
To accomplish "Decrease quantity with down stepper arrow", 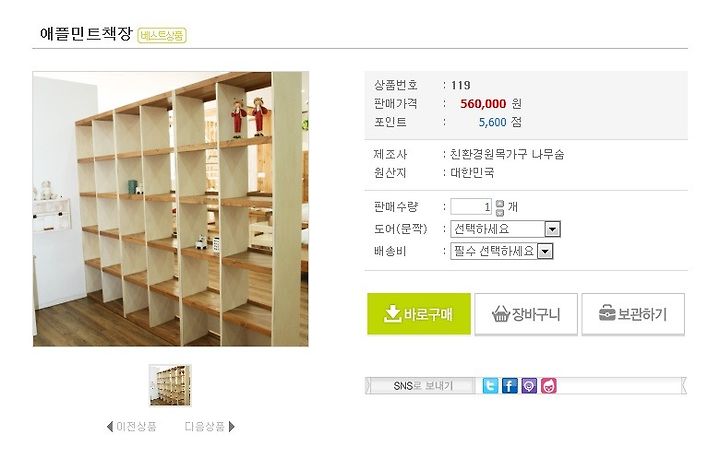I will coord(500,212).
